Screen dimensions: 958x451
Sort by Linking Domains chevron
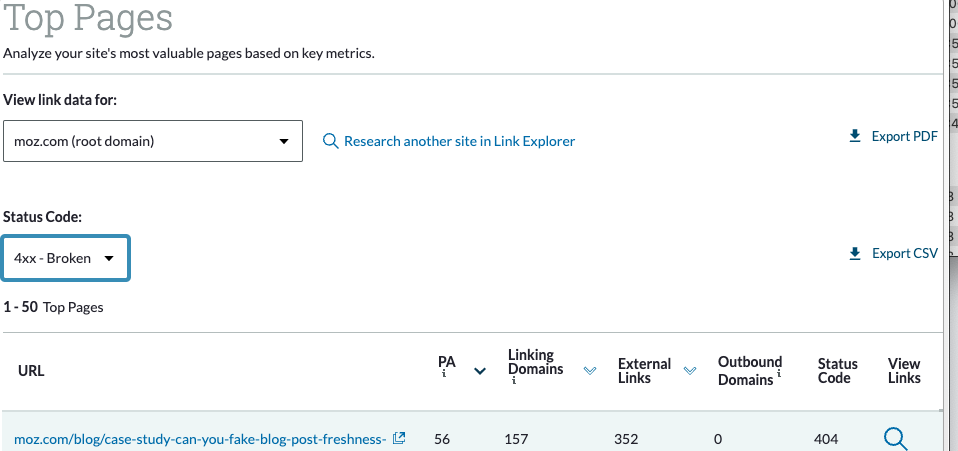(590, 371)
